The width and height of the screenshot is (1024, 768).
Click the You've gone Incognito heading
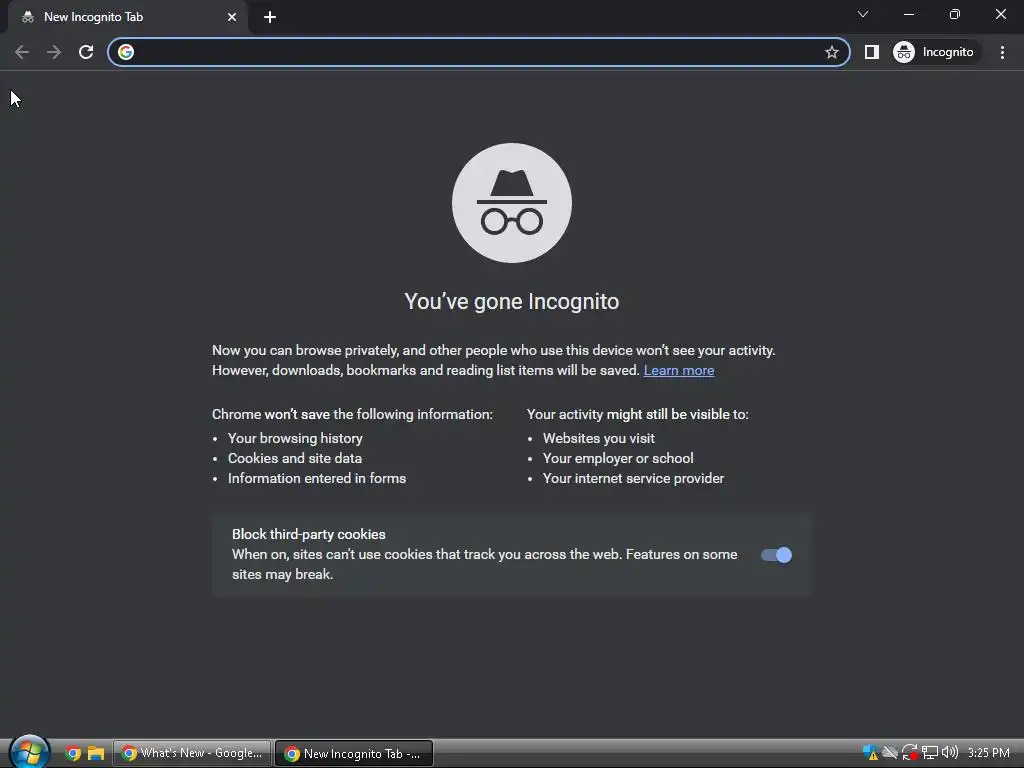pyautogui.click(x=511, y=302)
